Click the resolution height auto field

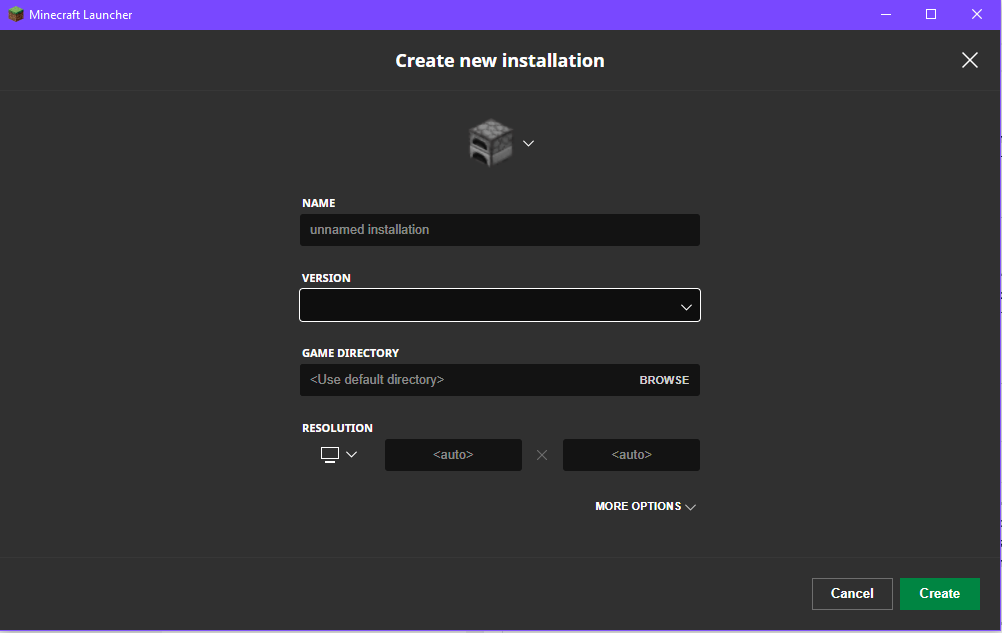tap(631, 455)
